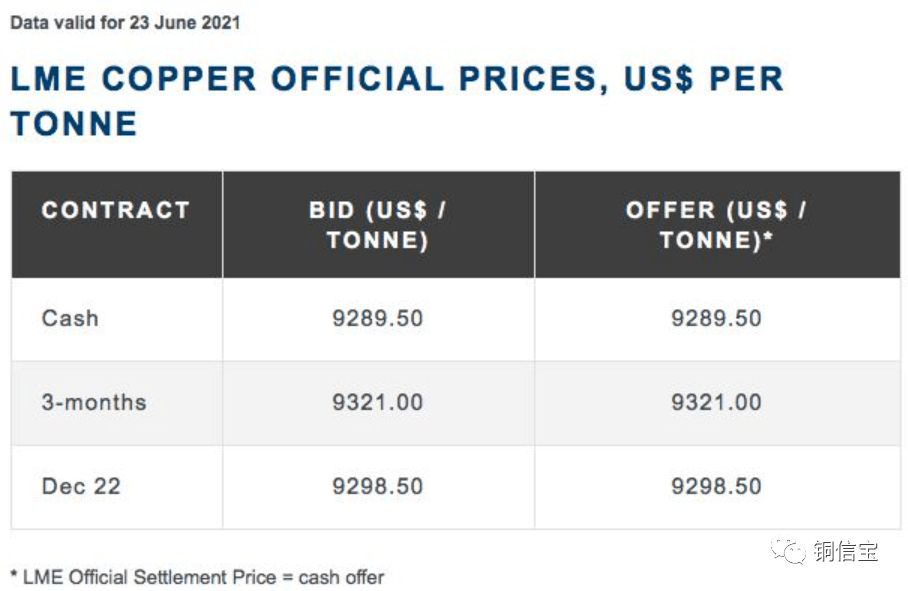This screenshot has height=591, width=908.
Task: Click the Dec 22 bid price 9298.50
Action: point(378,486)
